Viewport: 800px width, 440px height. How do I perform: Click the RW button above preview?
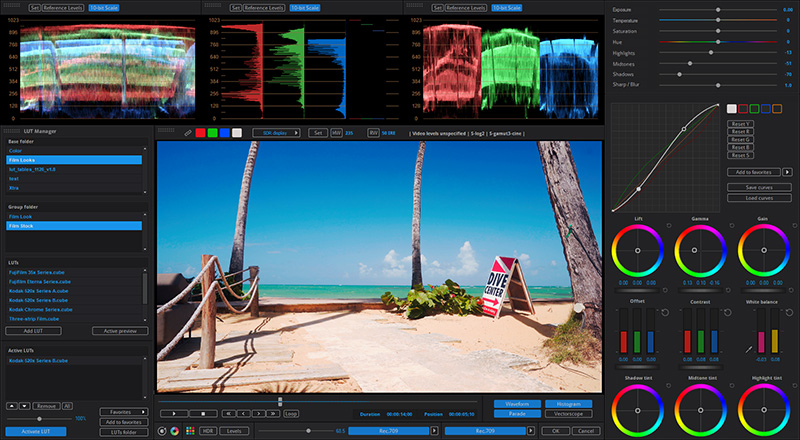[373, 133]
